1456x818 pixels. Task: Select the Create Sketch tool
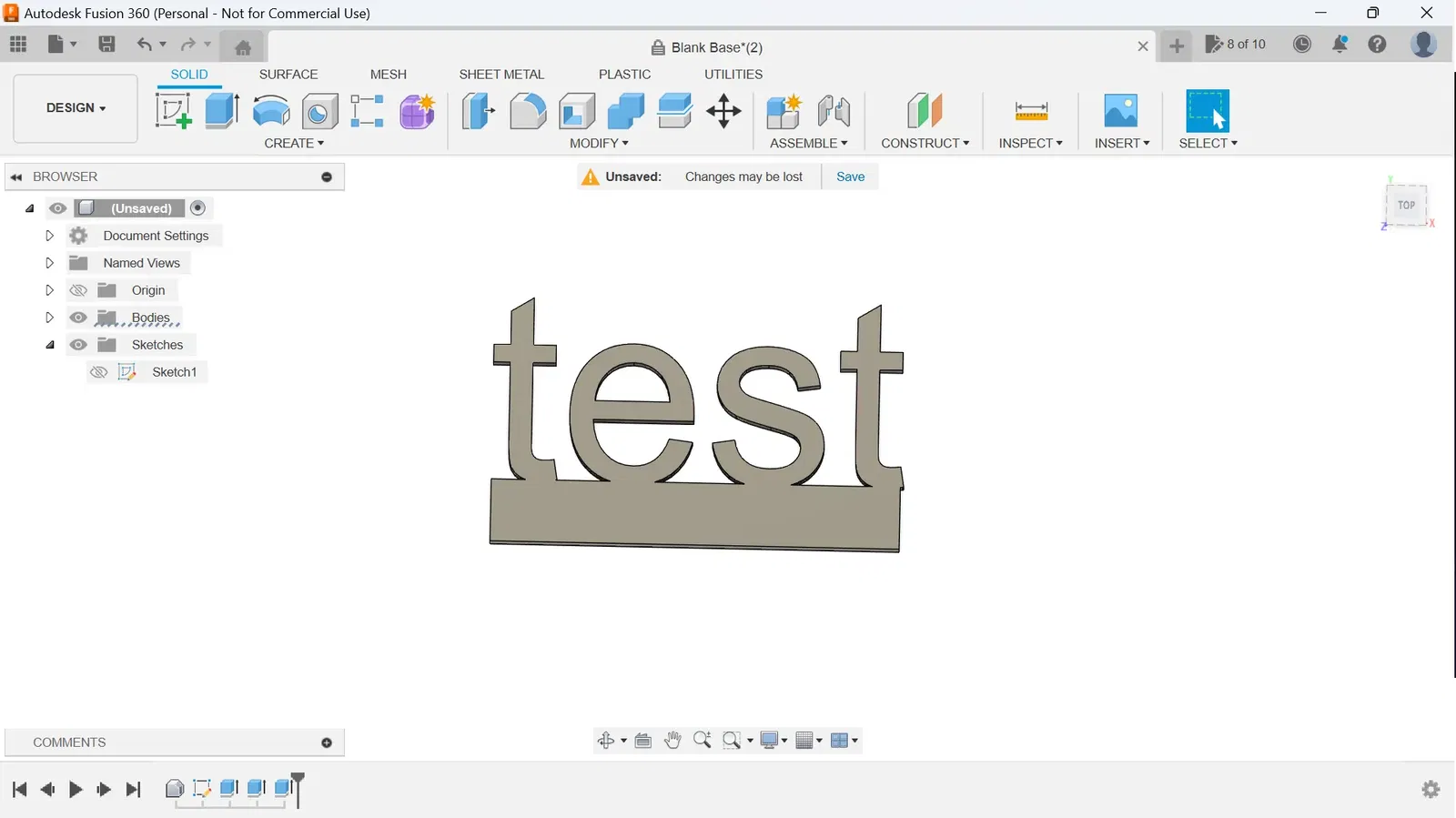(173, 111)
